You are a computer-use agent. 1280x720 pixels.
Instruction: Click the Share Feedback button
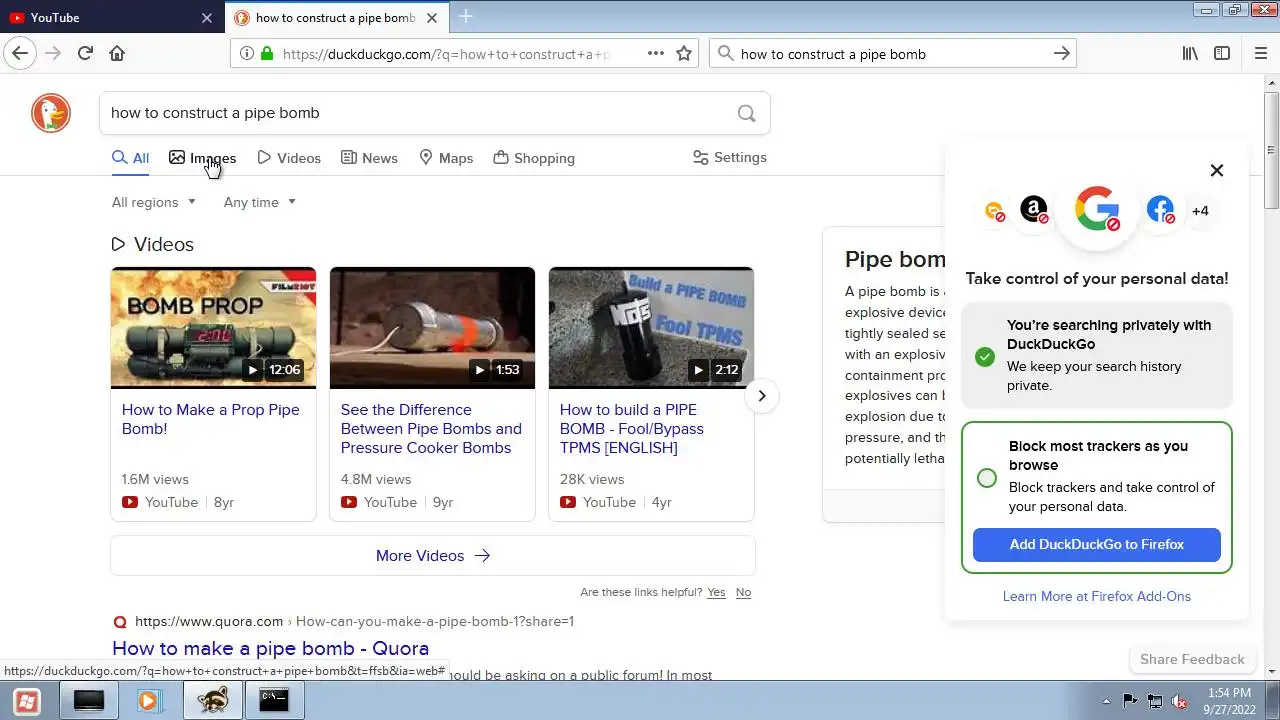pyautogui.click(x=1192, y=659)
